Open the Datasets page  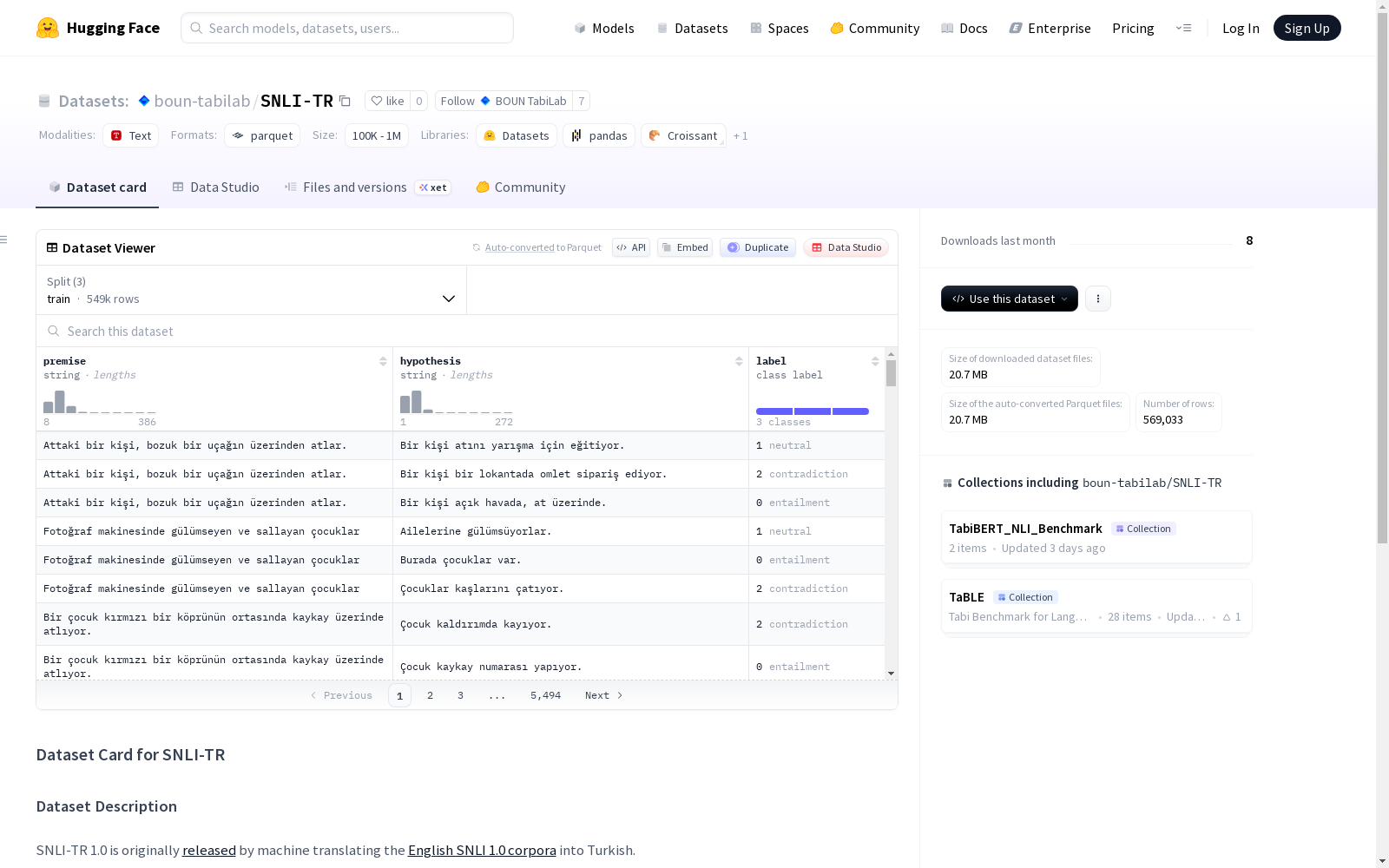[692, 28]
